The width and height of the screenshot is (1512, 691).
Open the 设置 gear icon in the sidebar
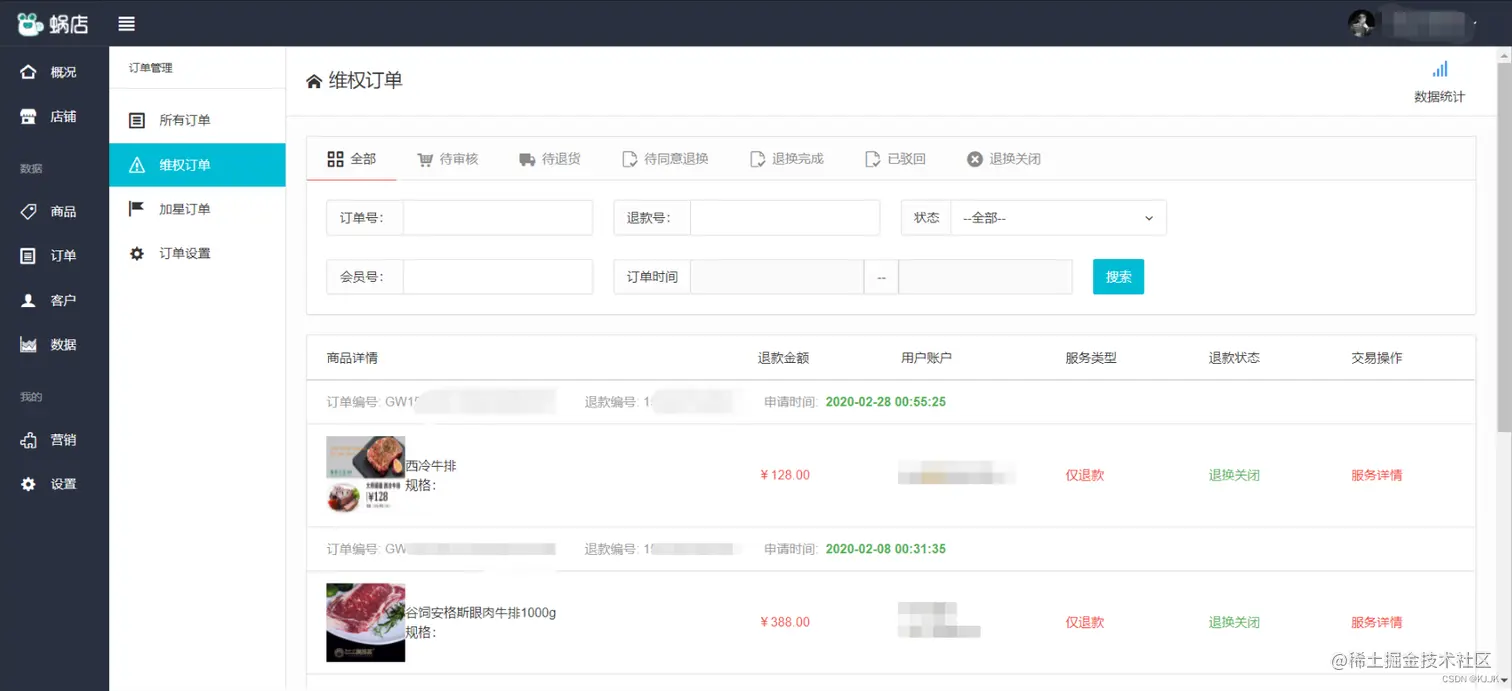pyautogui.click(x=28, y=484)
